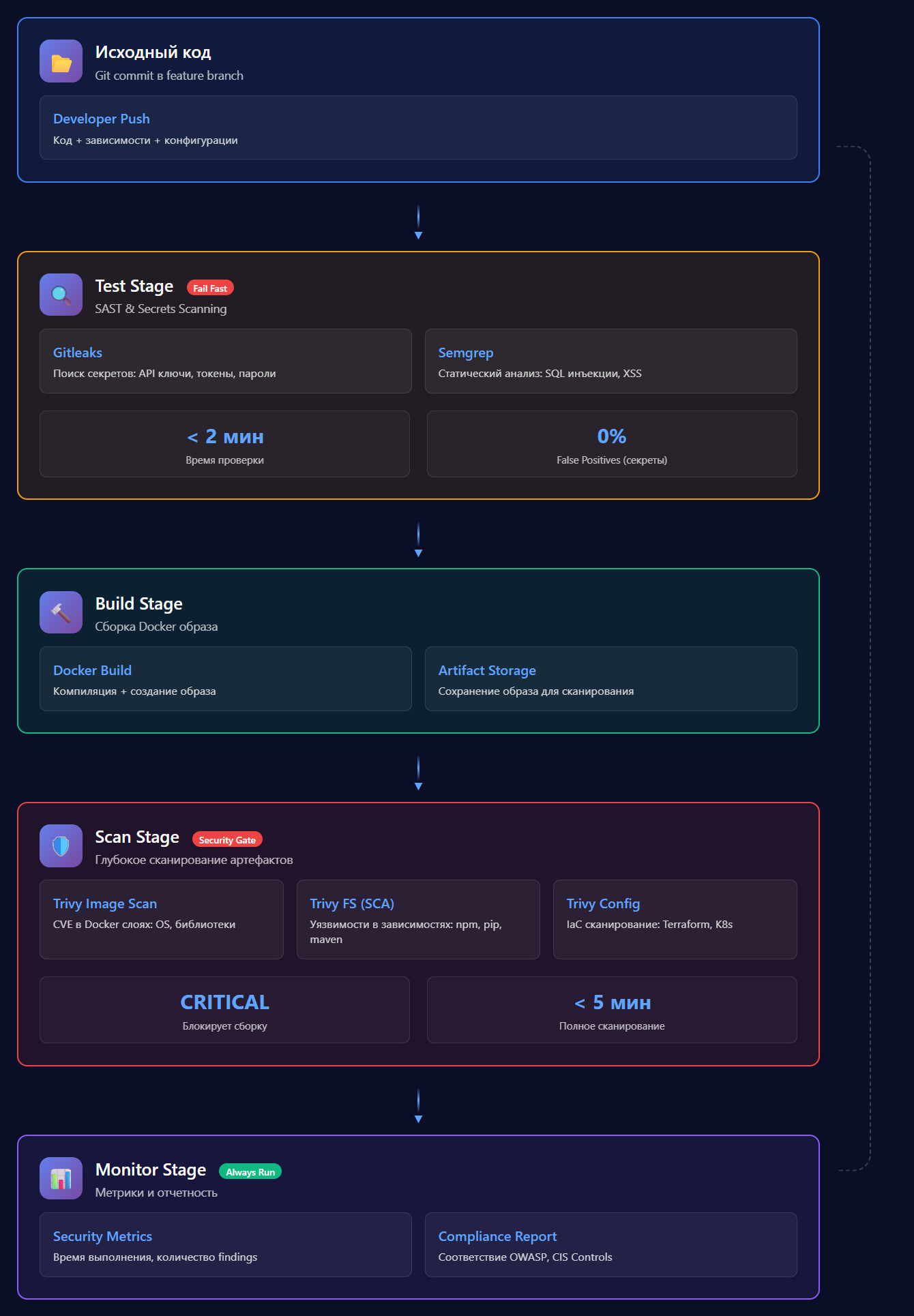Click 'Блокирует сборку' label
The height and width of the screenshot is (1316, 914).
[x=225, y=1026]
